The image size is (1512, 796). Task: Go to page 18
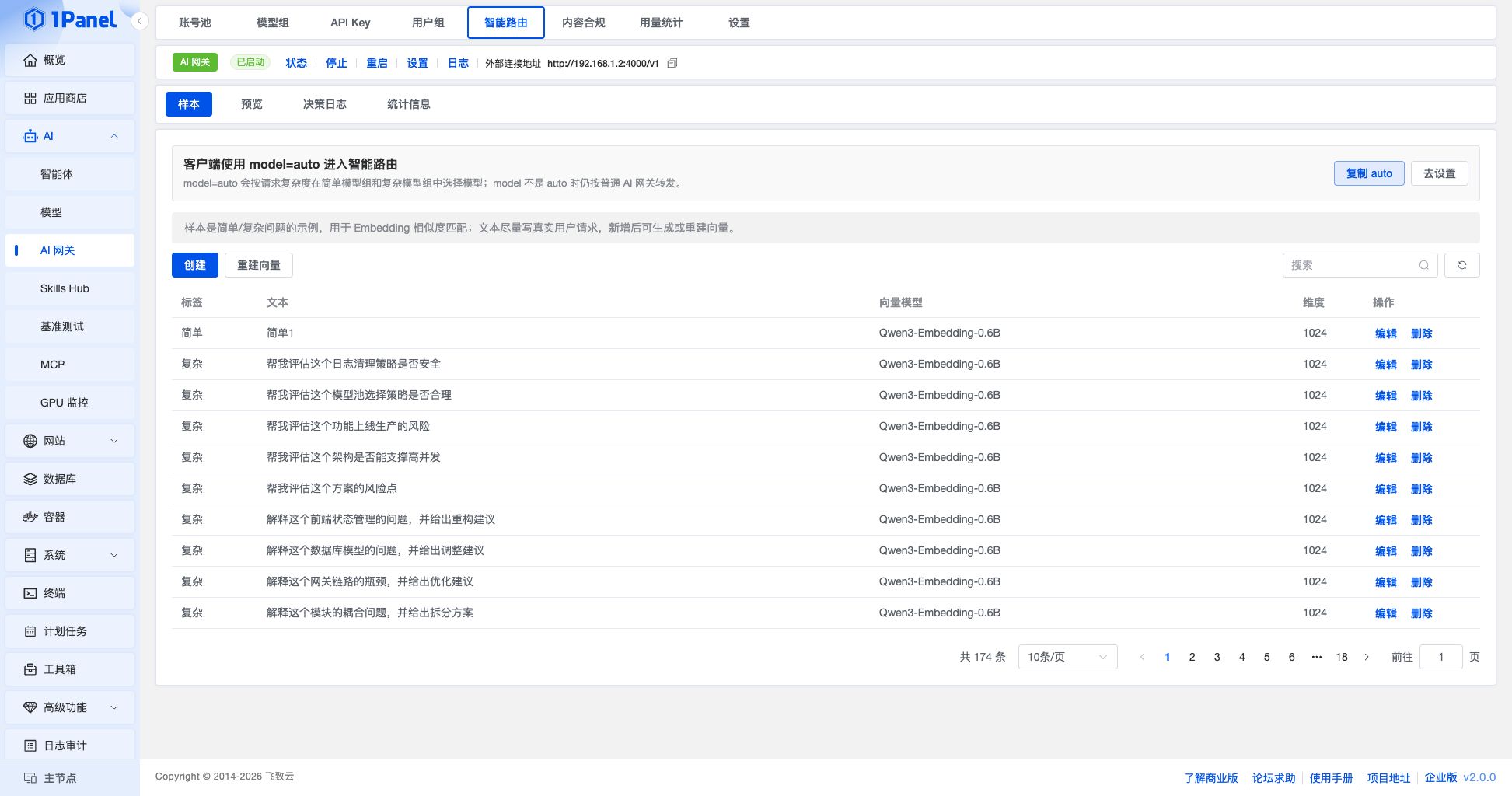pyautogui.click(x=1342, y=657)
